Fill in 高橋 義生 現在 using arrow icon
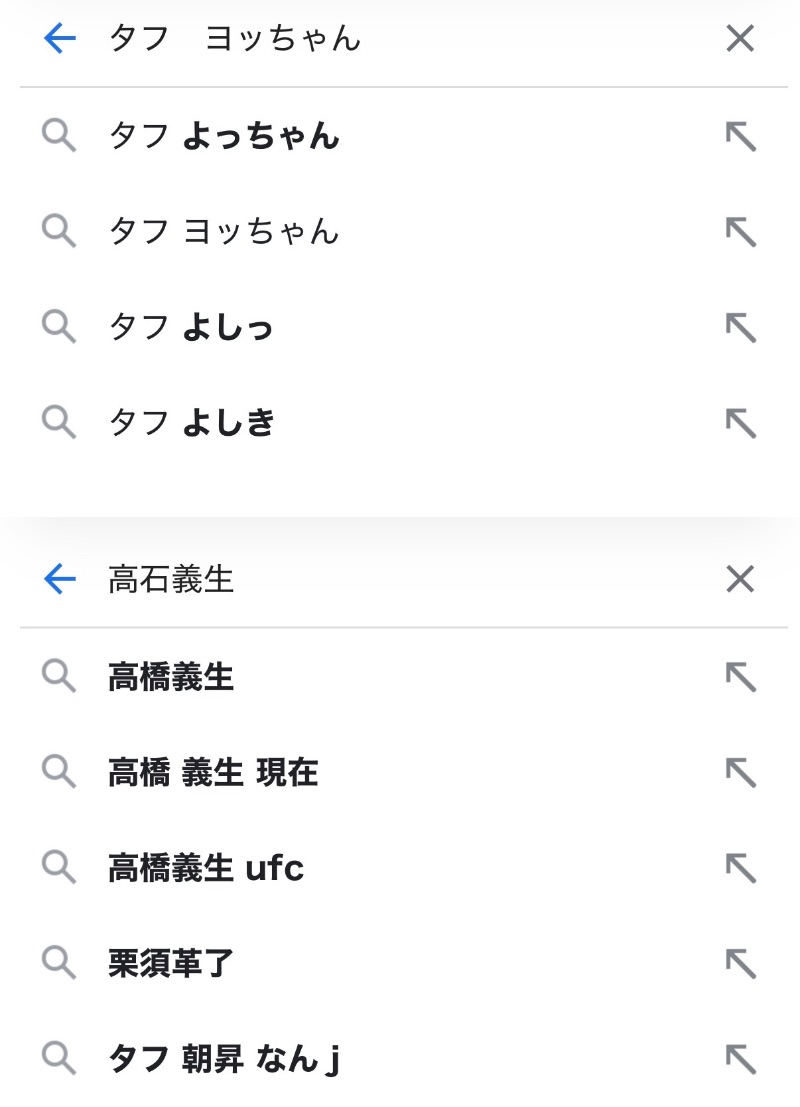This screenshot has width=800, height=1107. [x=740, y=771]
